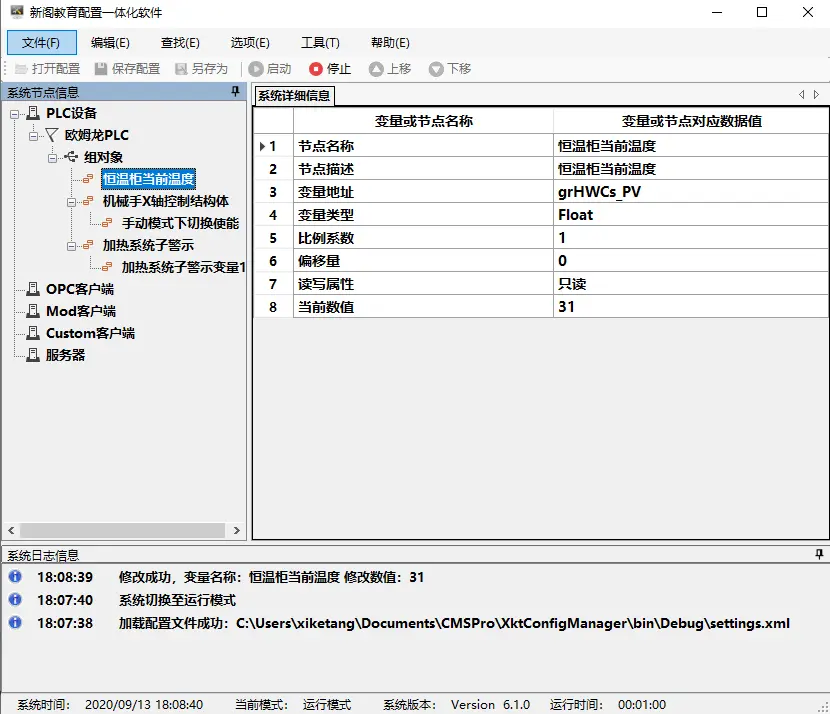Collapse the 机械手X轴控制结构体 node
830x714 pixels.
pyautogui.click(x=71, y=202)
